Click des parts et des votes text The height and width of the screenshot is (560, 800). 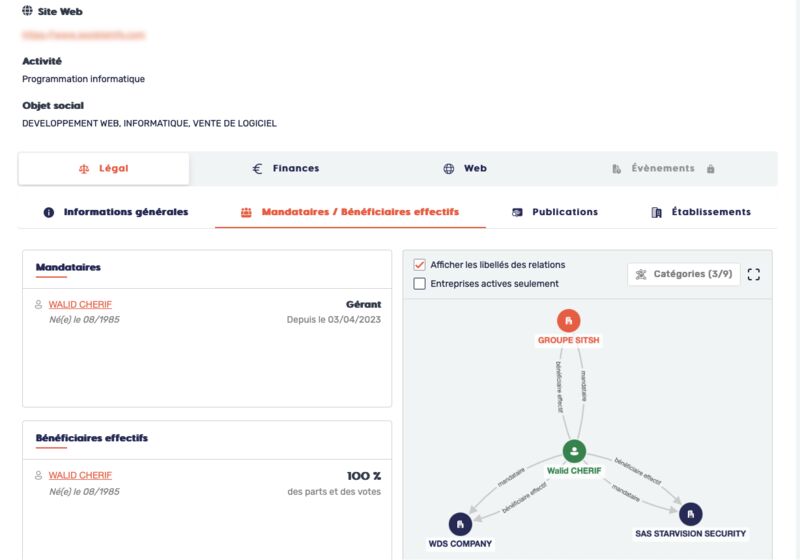tap(334, 492)
